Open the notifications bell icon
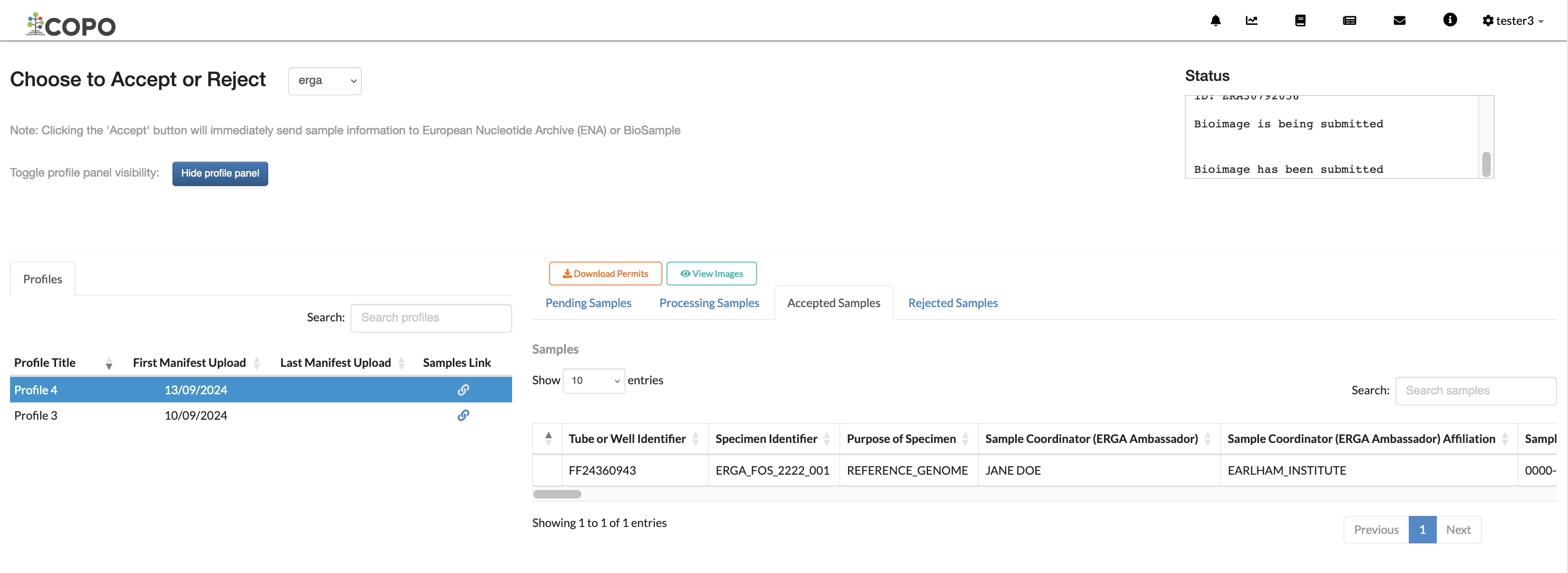The height and width of the screenshot is (573, 1568). 1215,21
